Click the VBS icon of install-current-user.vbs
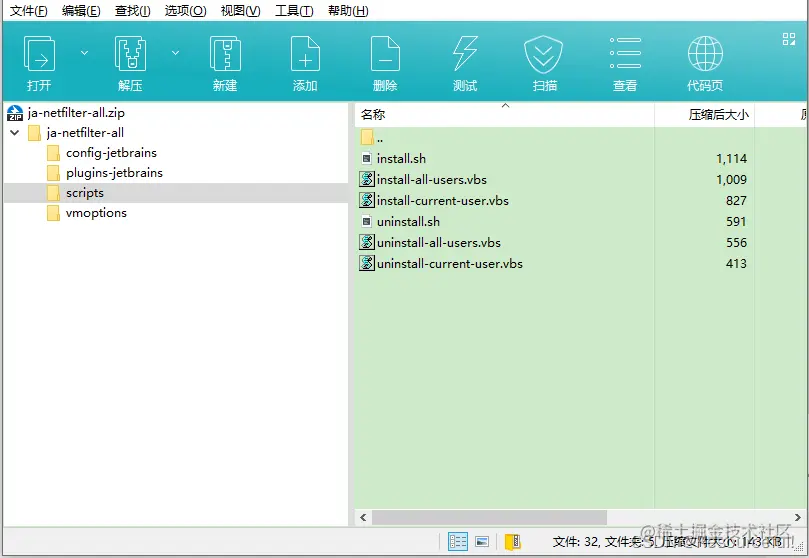The image size is (809, 558). click(x=367, y=200)
